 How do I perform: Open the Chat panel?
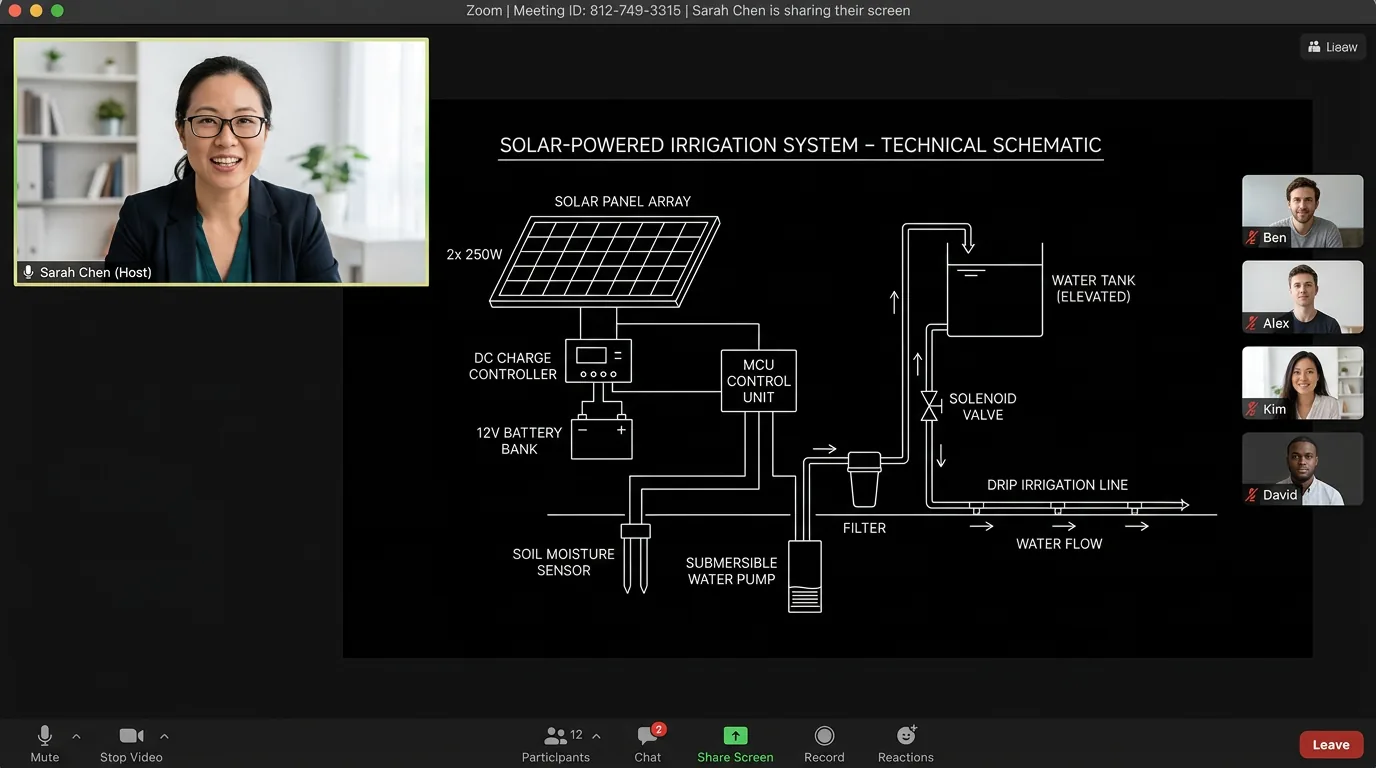(x=648, y=744)
